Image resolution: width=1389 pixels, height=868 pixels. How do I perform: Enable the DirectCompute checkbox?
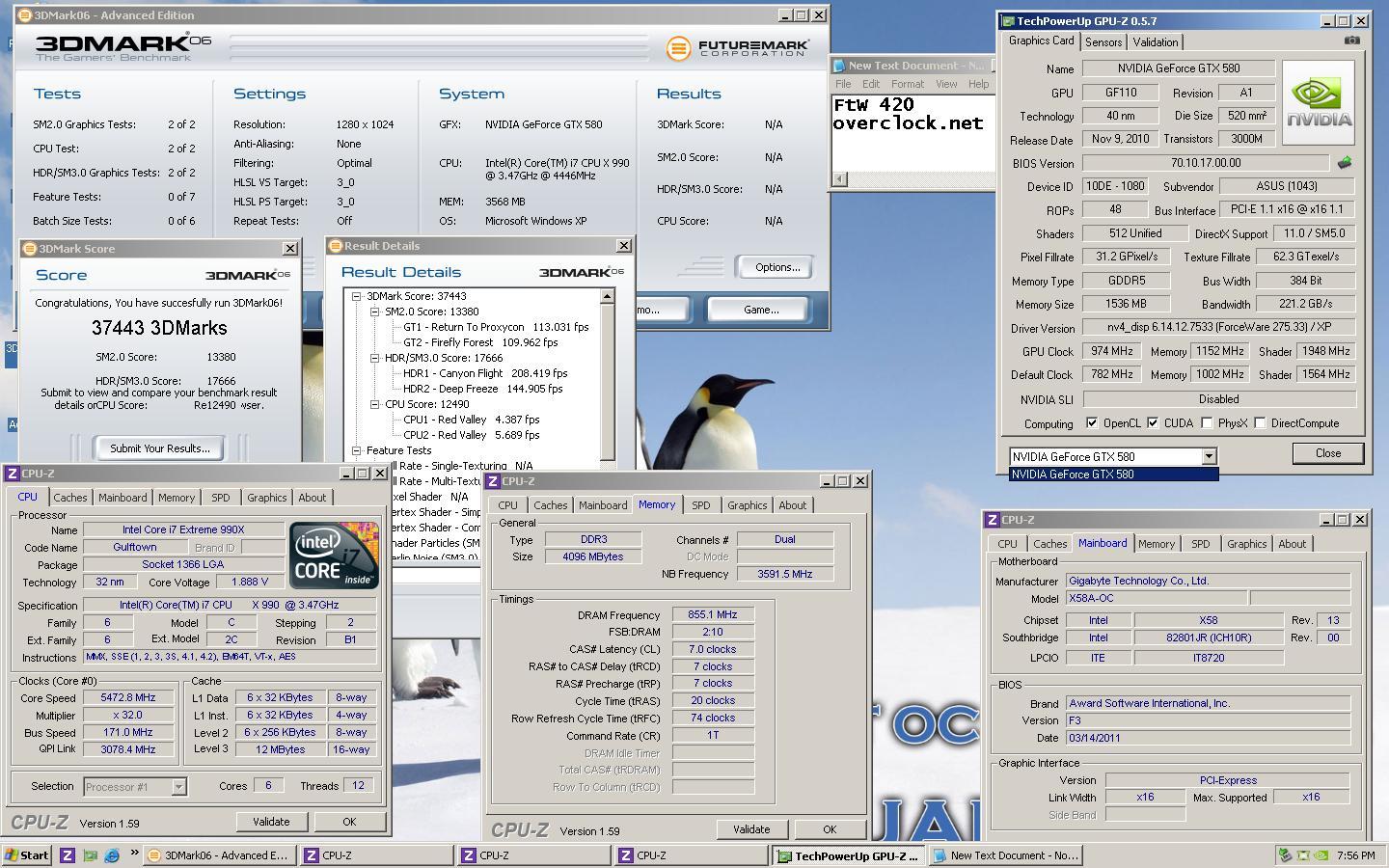tap(1260, 423)
